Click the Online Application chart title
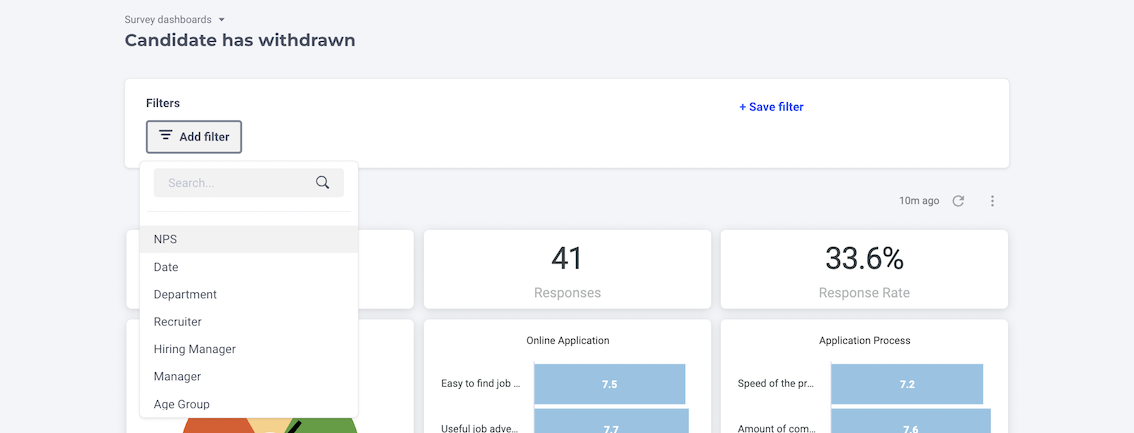1134x433 pixels. 568,340
